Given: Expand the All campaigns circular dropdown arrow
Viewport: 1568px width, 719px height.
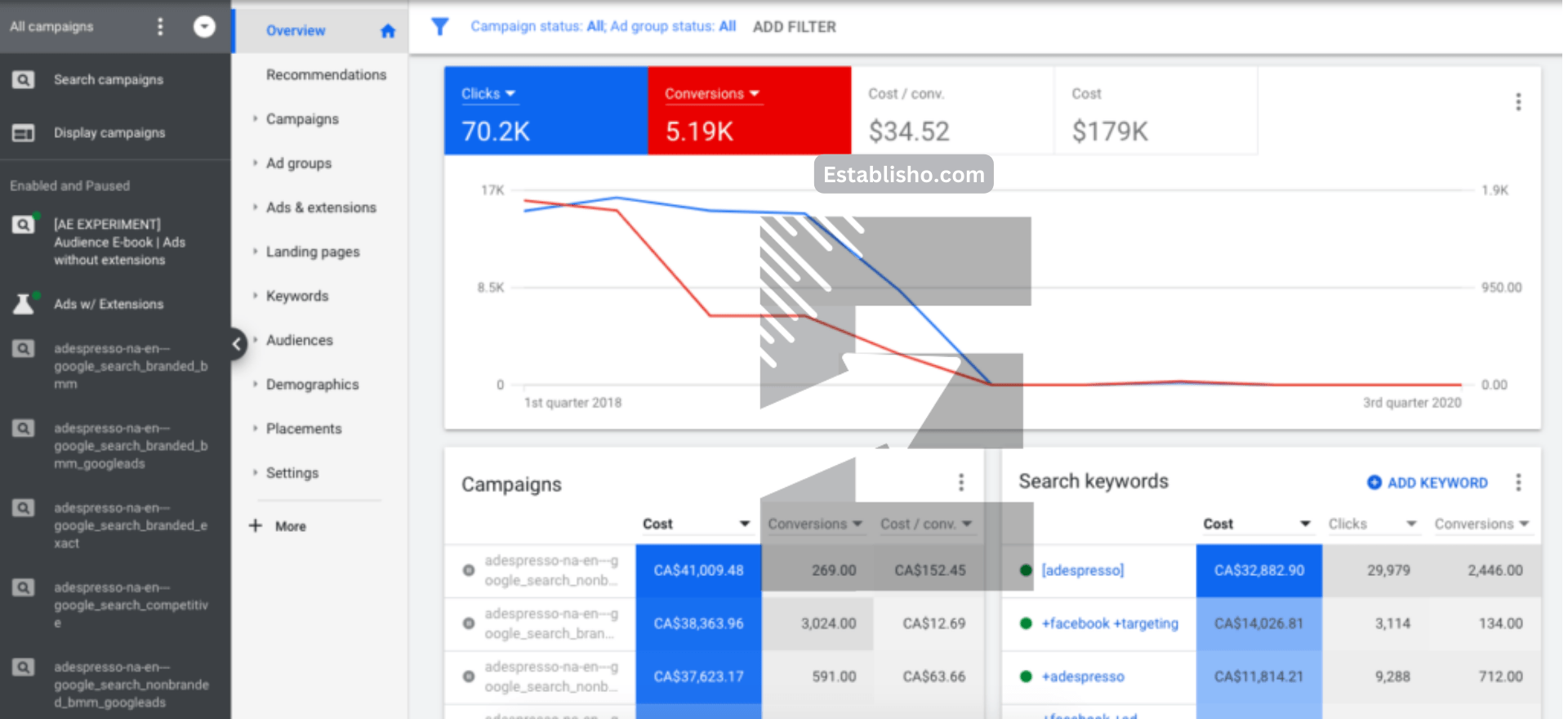Looking at the screenshot, I should tap(204, 27).
